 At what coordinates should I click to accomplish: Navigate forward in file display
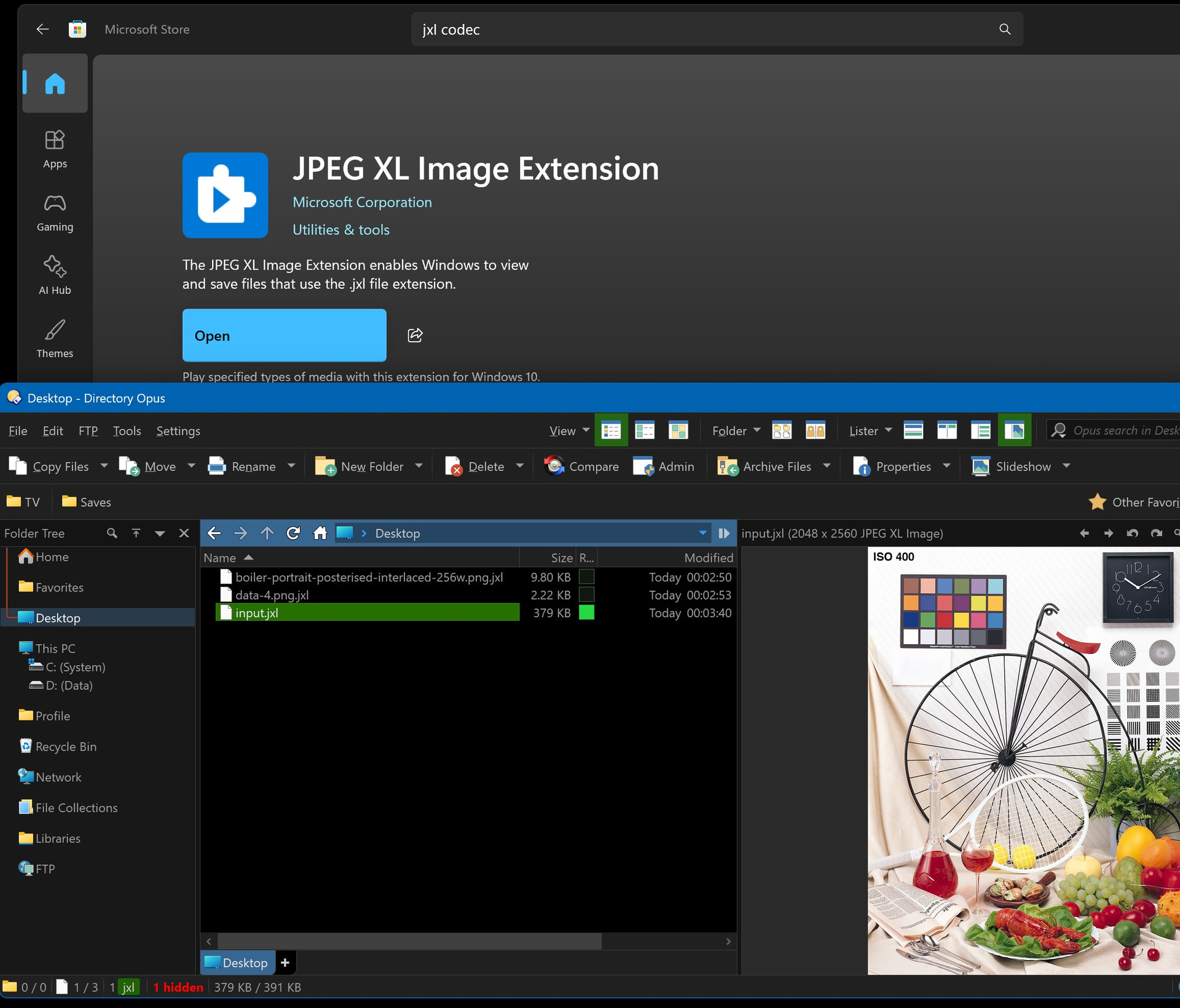tap(240, 533)
